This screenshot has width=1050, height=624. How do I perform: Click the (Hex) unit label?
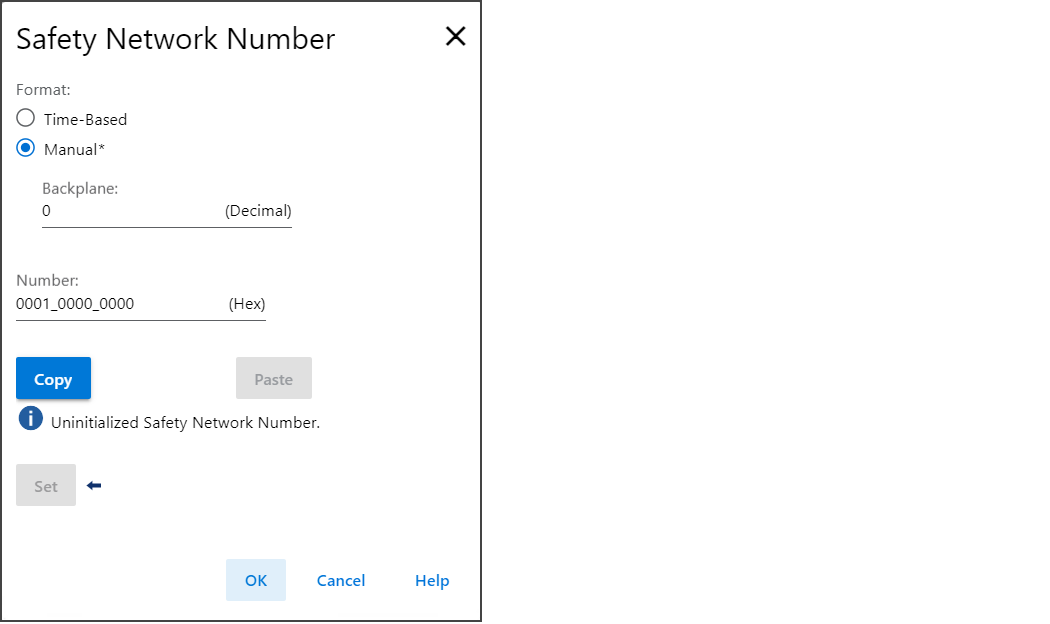(247, 304)
